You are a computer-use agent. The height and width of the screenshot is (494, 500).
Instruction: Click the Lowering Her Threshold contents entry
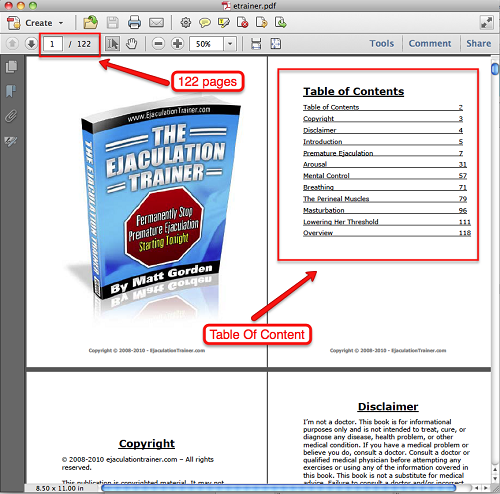tap(387, 222)
